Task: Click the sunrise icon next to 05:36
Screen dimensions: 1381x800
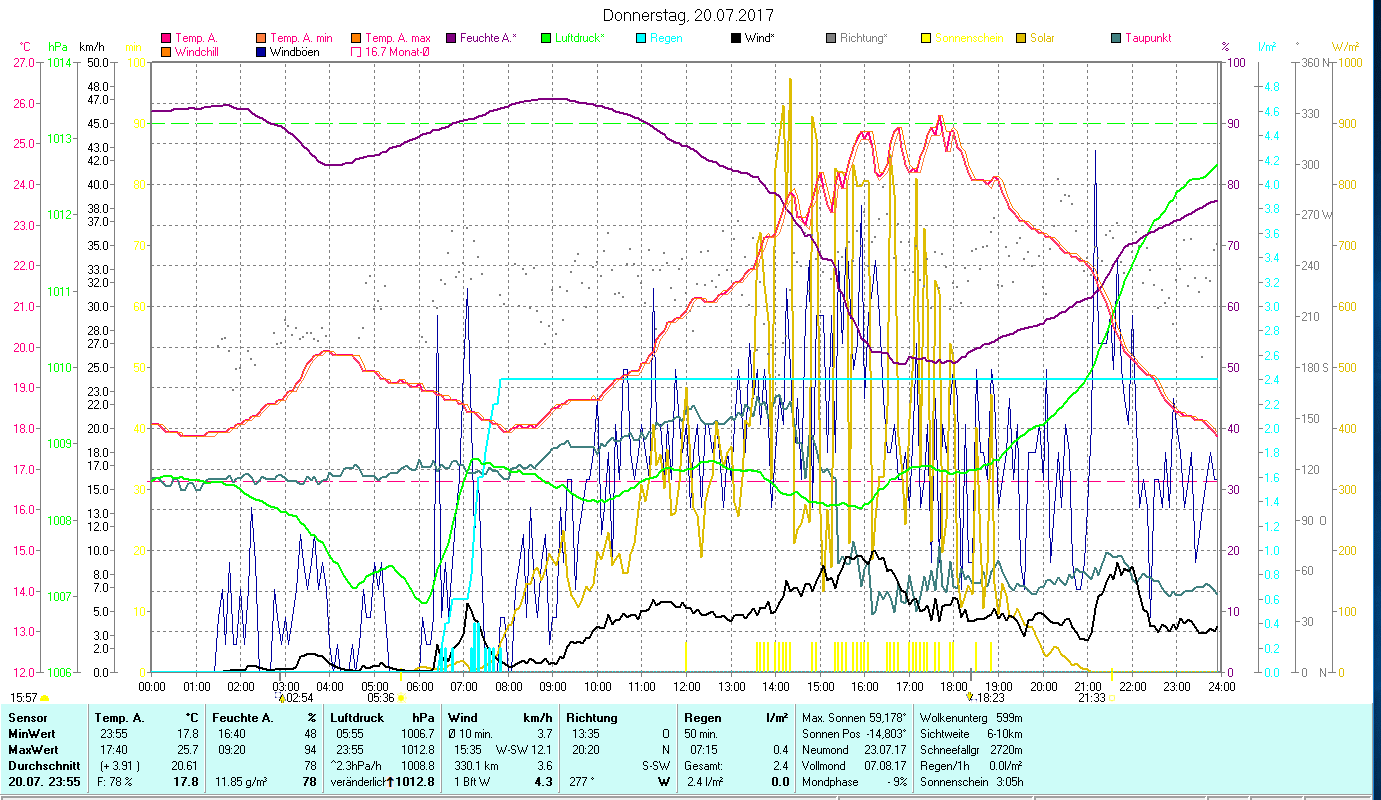Action: (x=401, y=698)
